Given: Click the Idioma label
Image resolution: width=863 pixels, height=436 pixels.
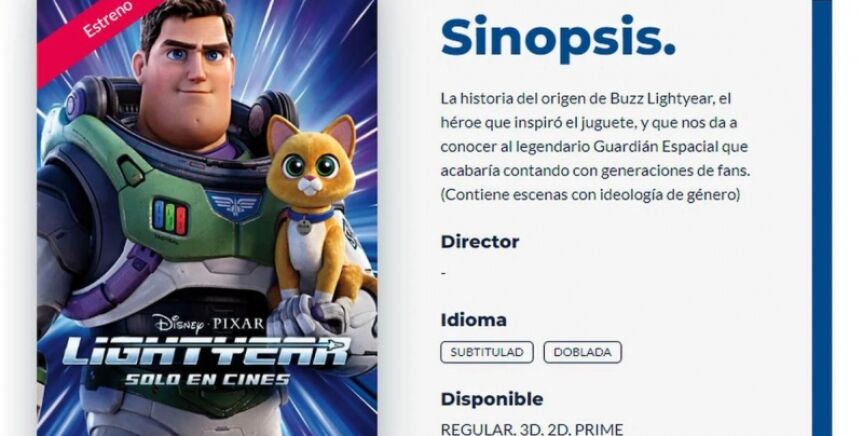Looking at the screenshot, I should [473, 320].
